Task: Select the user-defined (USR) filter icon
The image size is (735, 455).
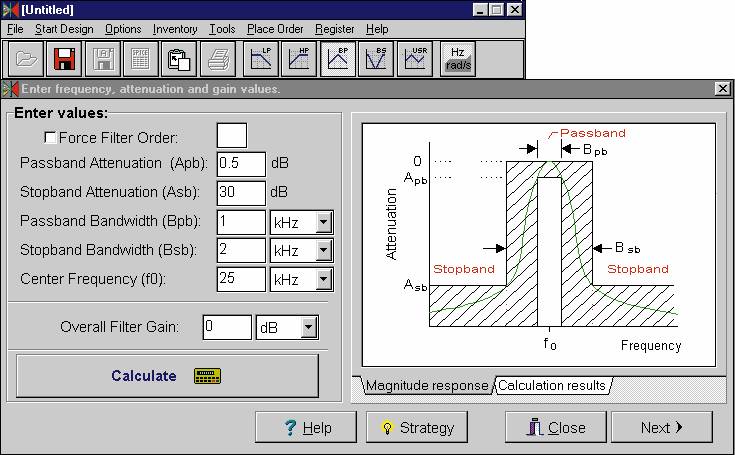Action: coord(415,59)
